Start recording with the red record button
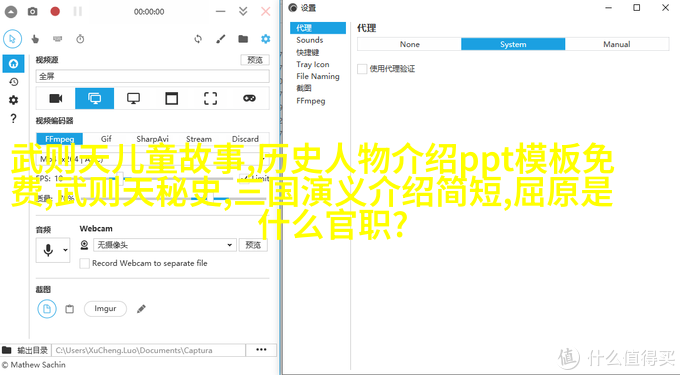 point(55,11)
